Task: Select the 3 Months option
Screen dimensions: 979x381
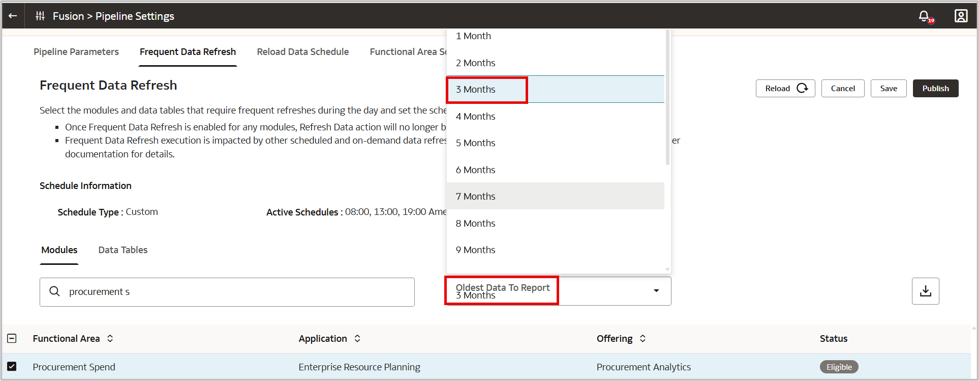Action: [x=555, y=89]
